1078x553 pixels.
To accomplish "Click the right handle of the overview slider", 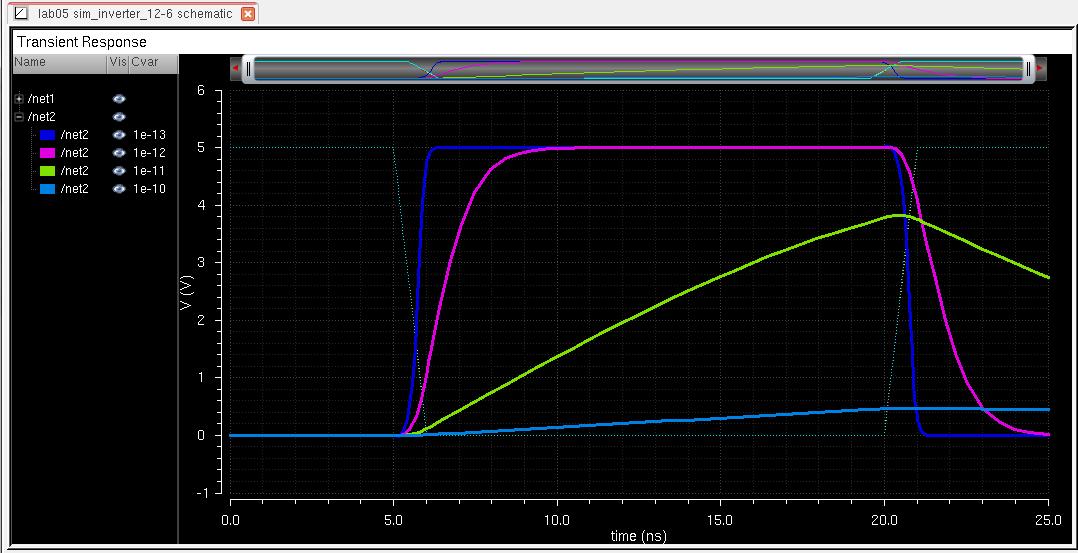I will (x=1029, y=69).
